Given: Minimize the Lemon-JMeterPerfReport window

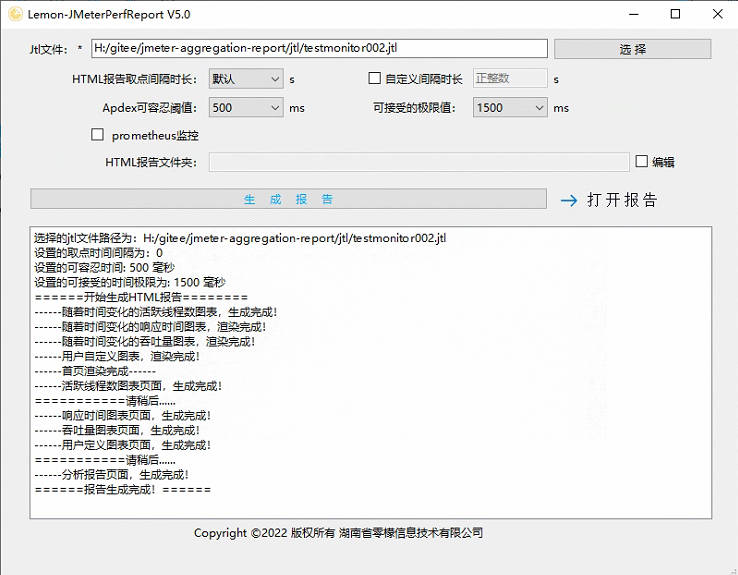Looking at the screenshot, I should [634, 14].
